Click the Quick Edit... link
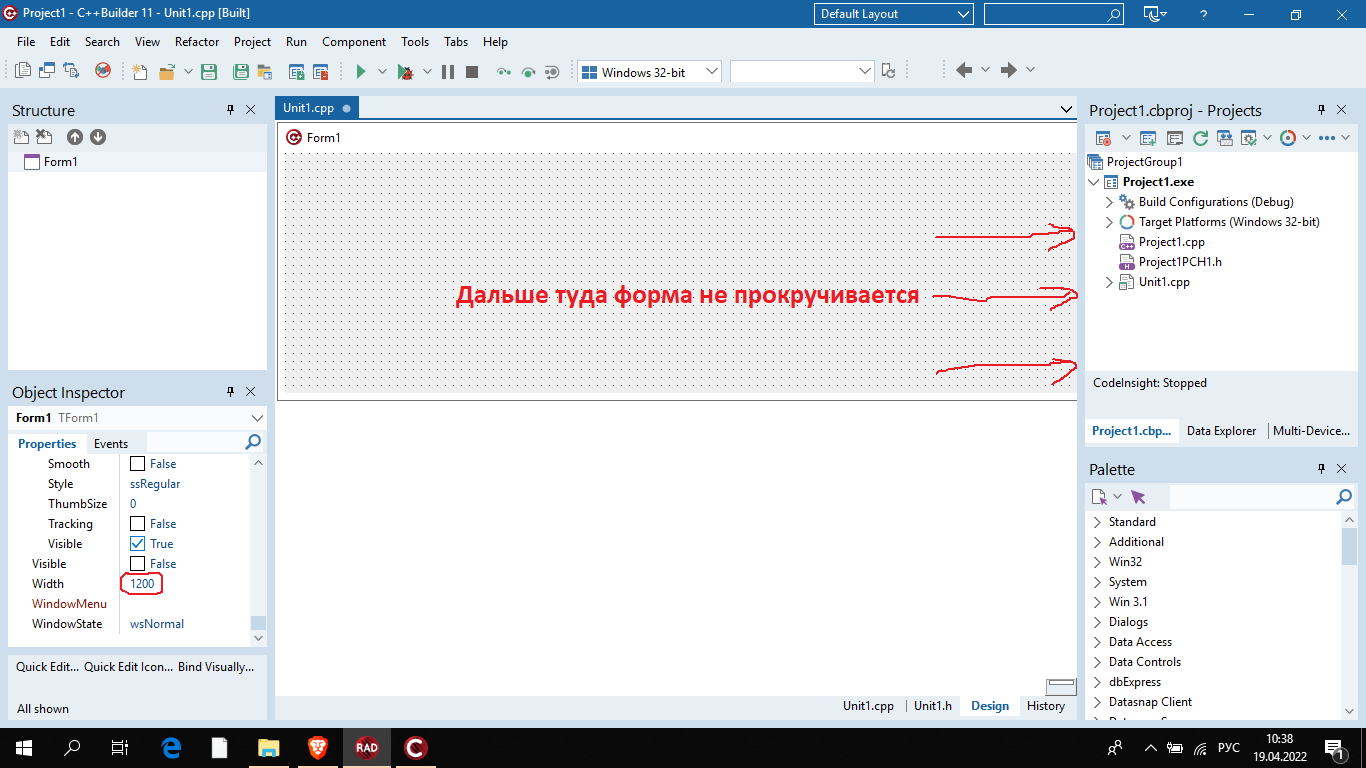1366x768 pixels. (47, 667)
